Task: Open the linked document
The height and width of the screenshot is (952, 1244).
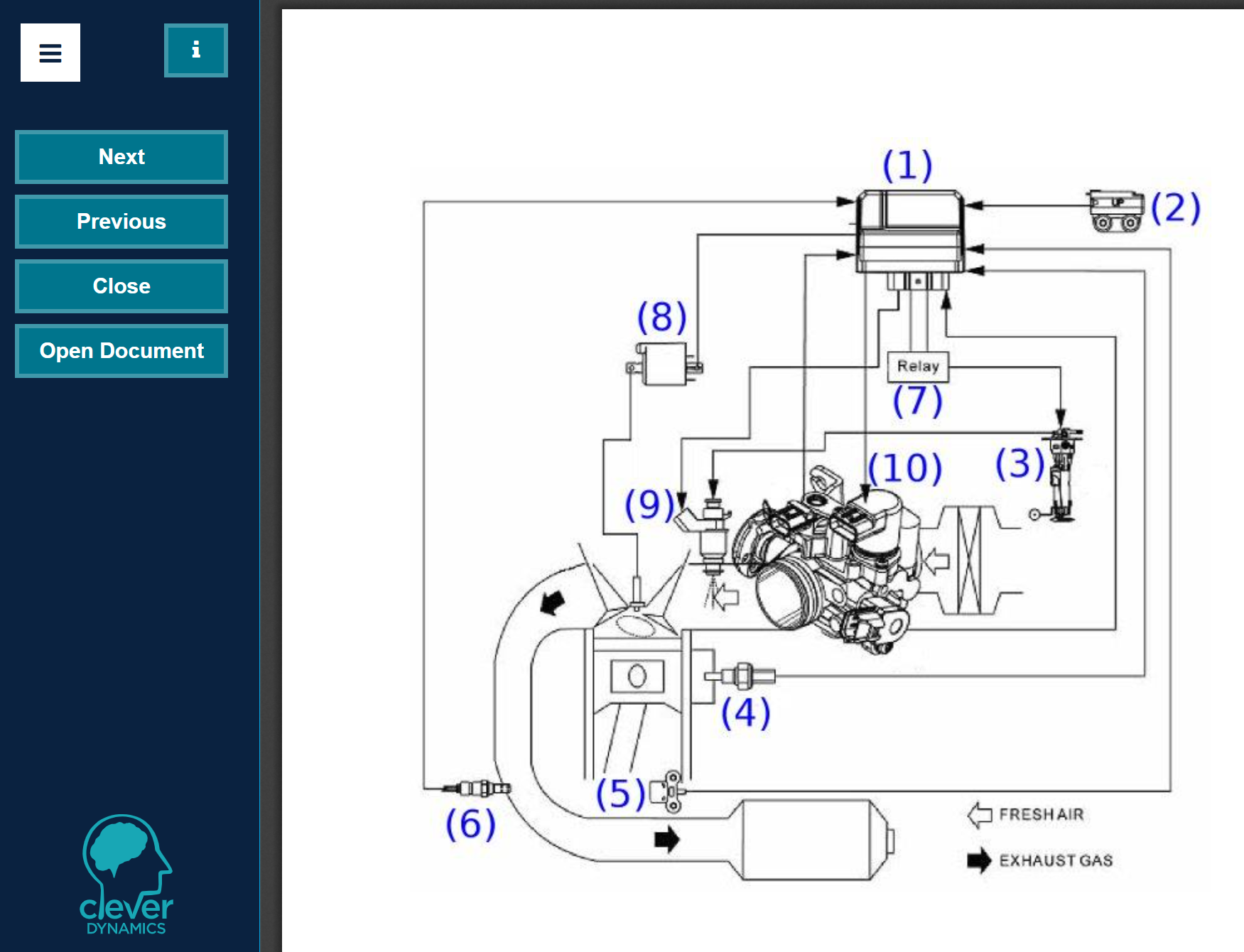Action: coord(121,350)
